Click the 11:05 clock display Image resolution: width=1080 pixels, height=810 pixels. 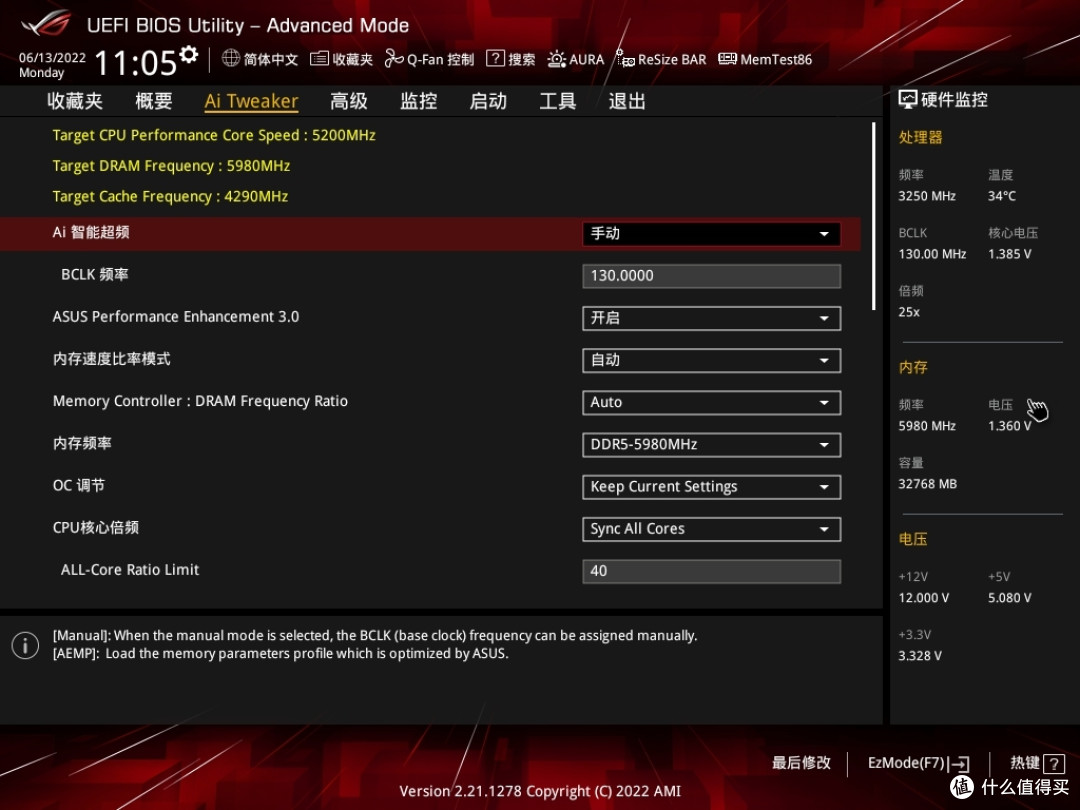(135, 63)
